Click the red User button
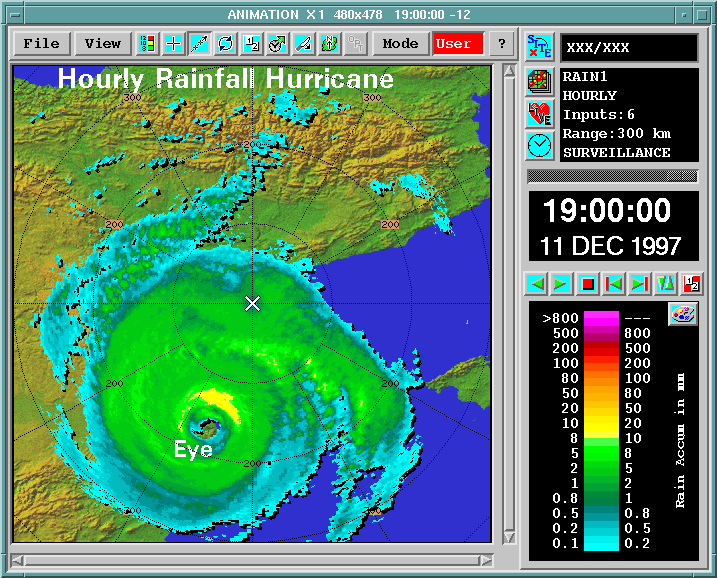The width and height of the screenshot is (717, 578). [x=458, y=44]
